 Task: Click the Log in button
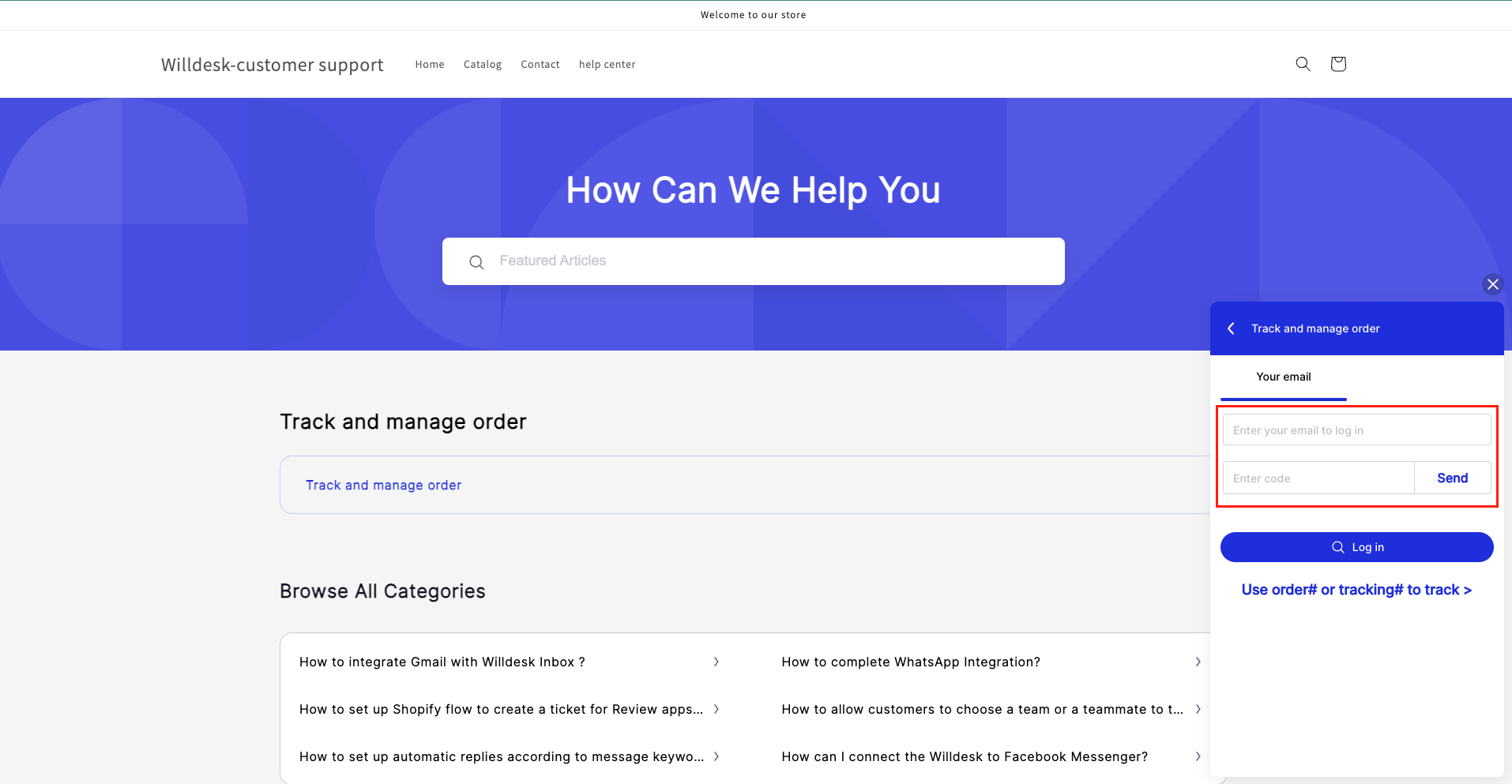point(1356,547)
